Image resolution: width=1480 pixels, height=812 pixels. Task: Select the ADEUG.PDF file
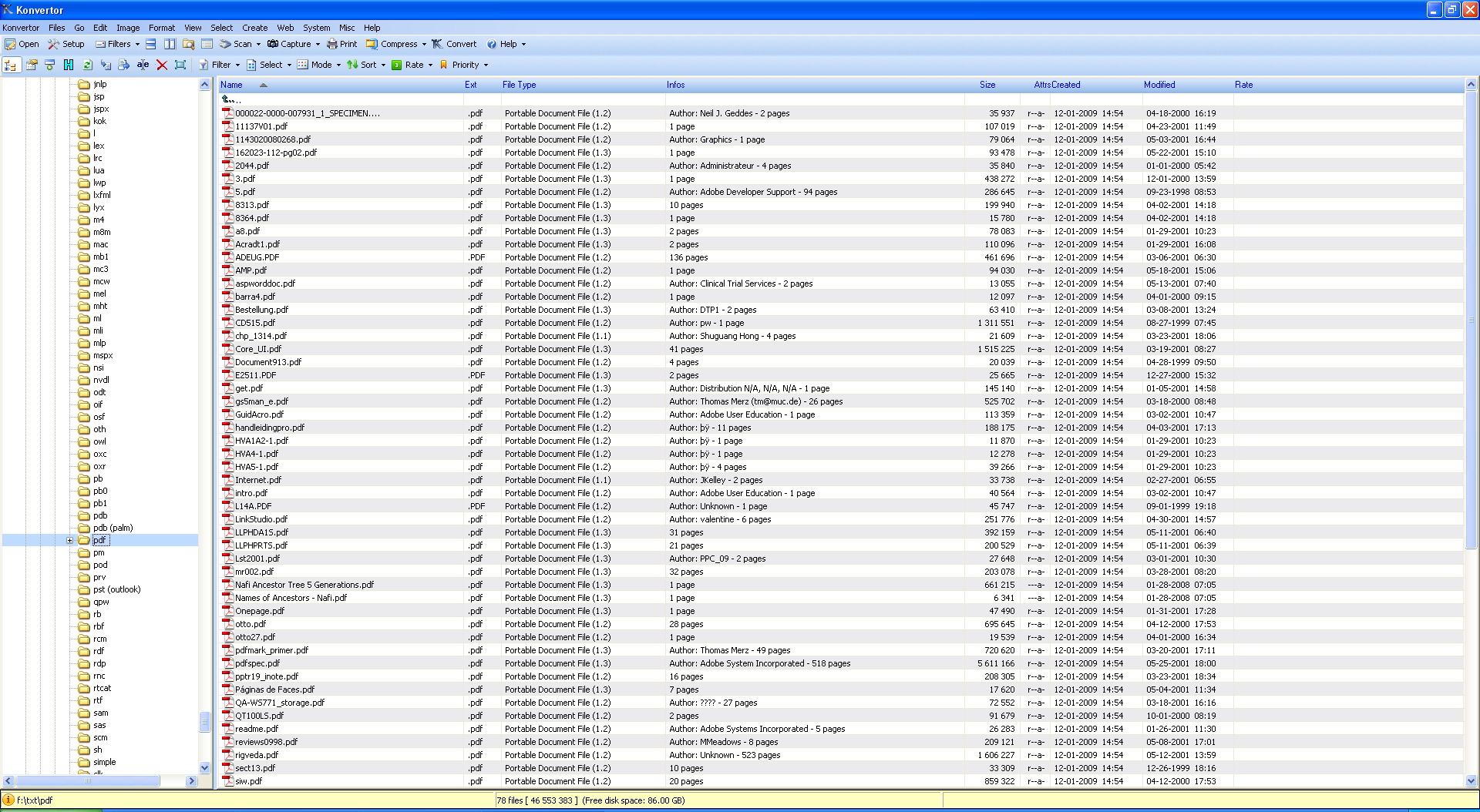coord(257,257)
